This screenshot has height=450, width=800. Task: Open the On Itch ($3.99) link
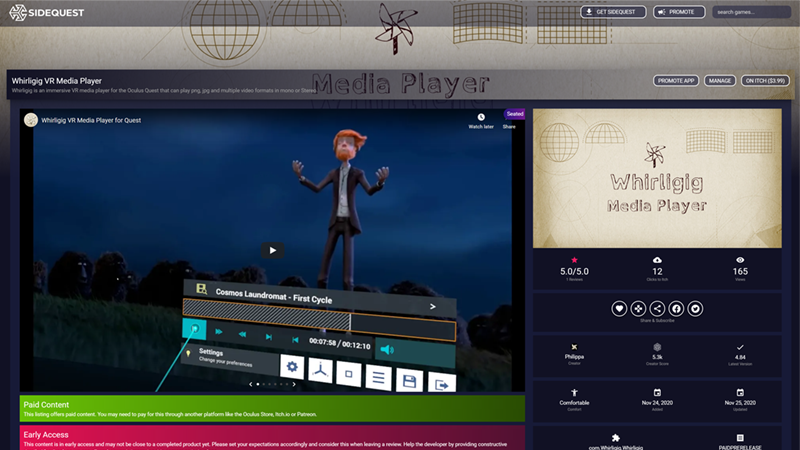coord(765,81)
